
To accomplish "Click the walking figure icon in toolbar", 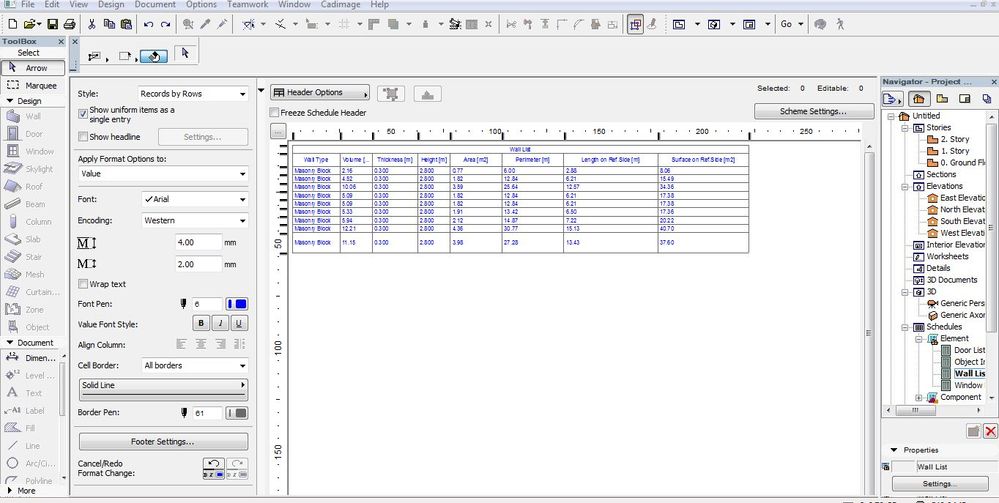I will pos(840,24).
